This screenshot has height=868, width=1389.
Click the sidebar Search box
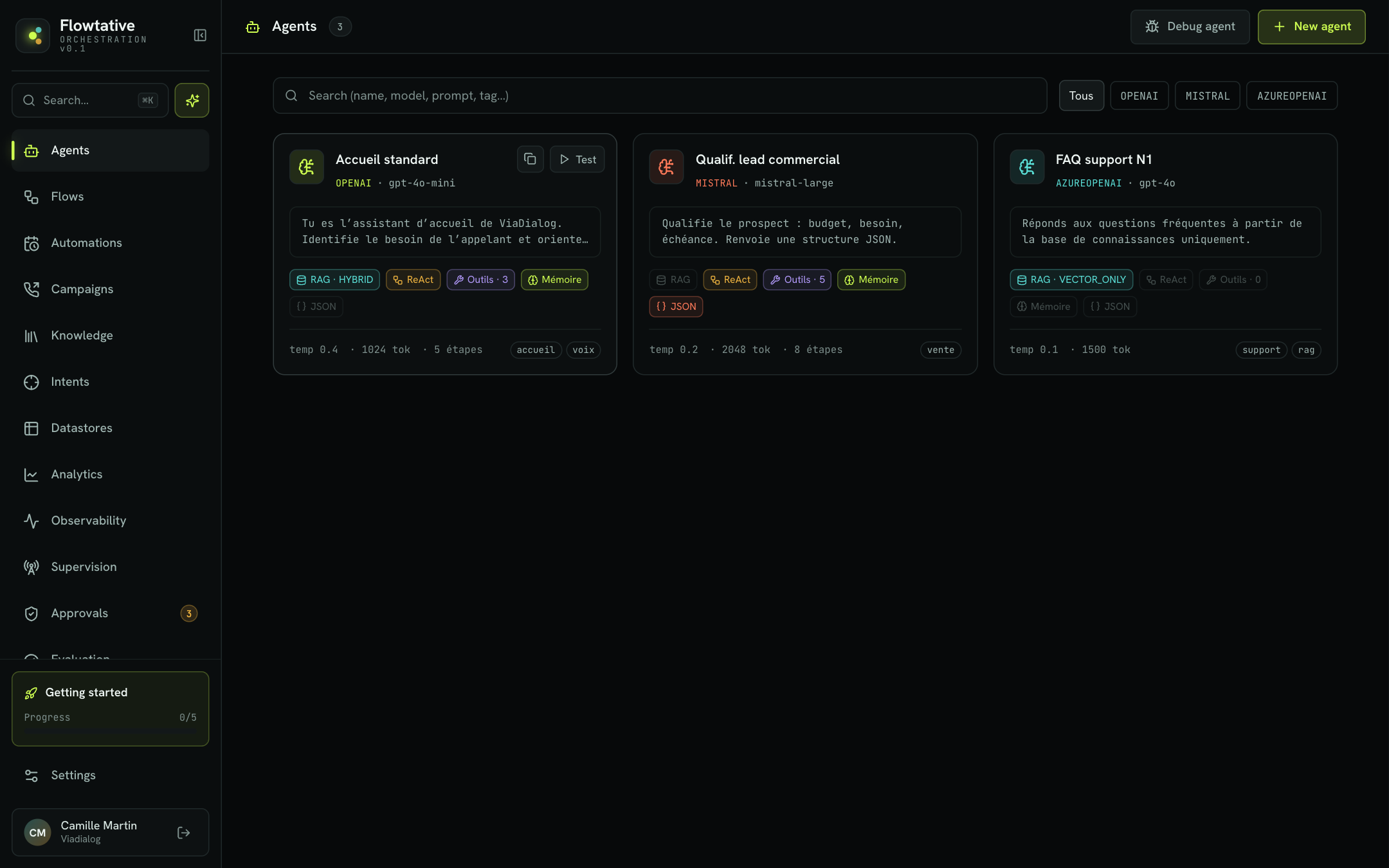coord(90,100)
